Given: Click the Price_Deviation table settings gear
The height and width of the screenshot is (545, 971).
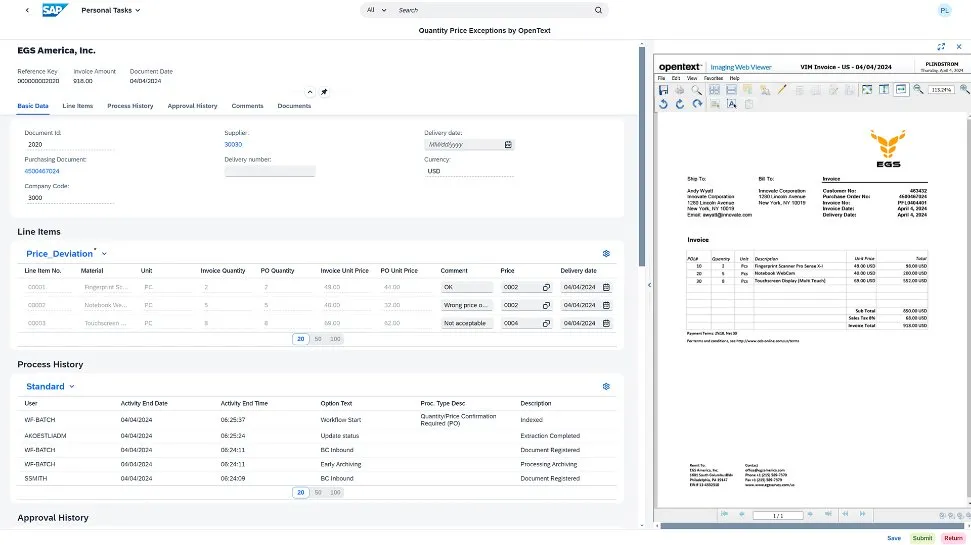Looking at the screenshot, I should [606, 254].
